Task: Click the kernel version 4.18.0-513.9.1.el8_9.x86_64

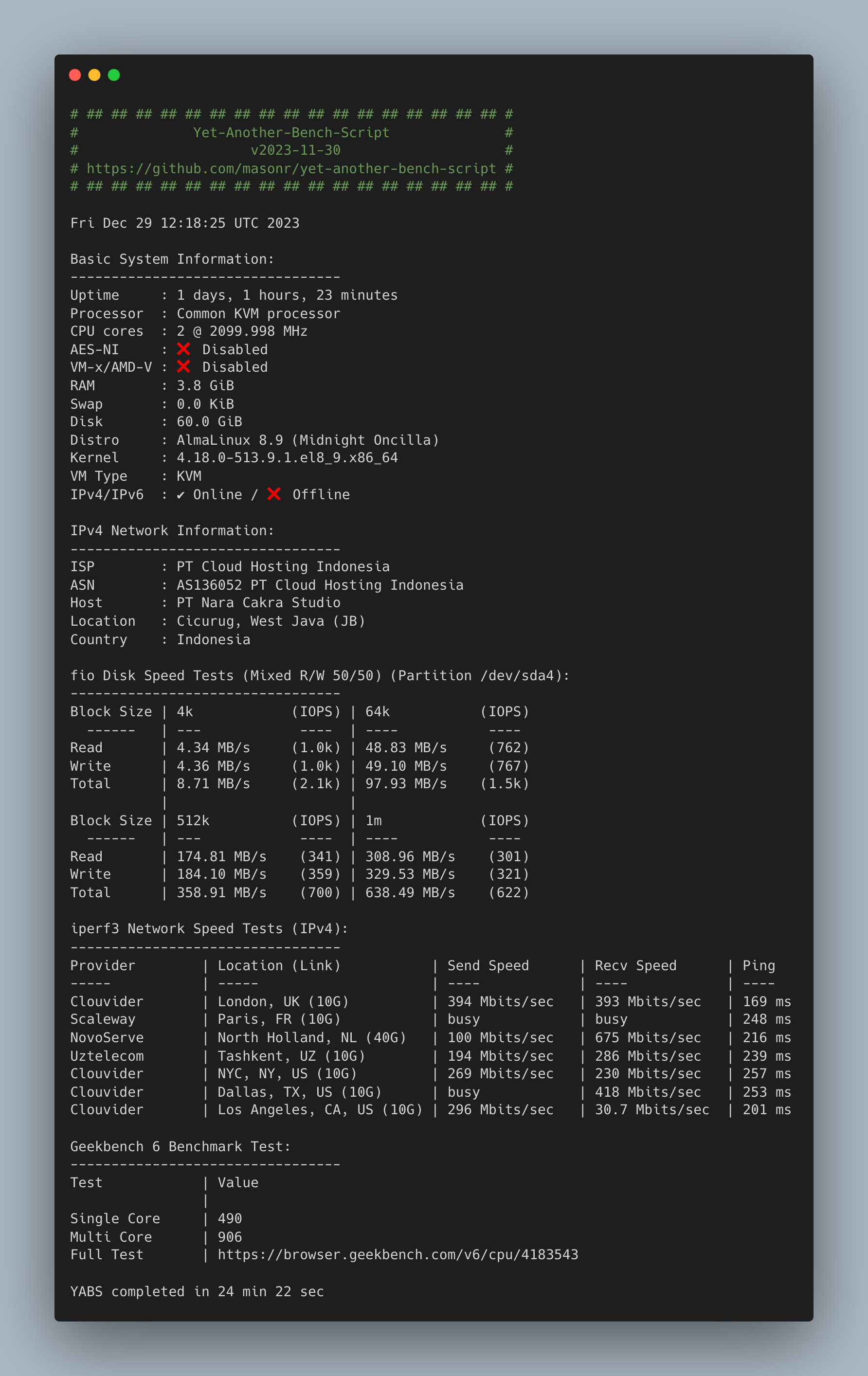Action: click(x=287, y=458)
